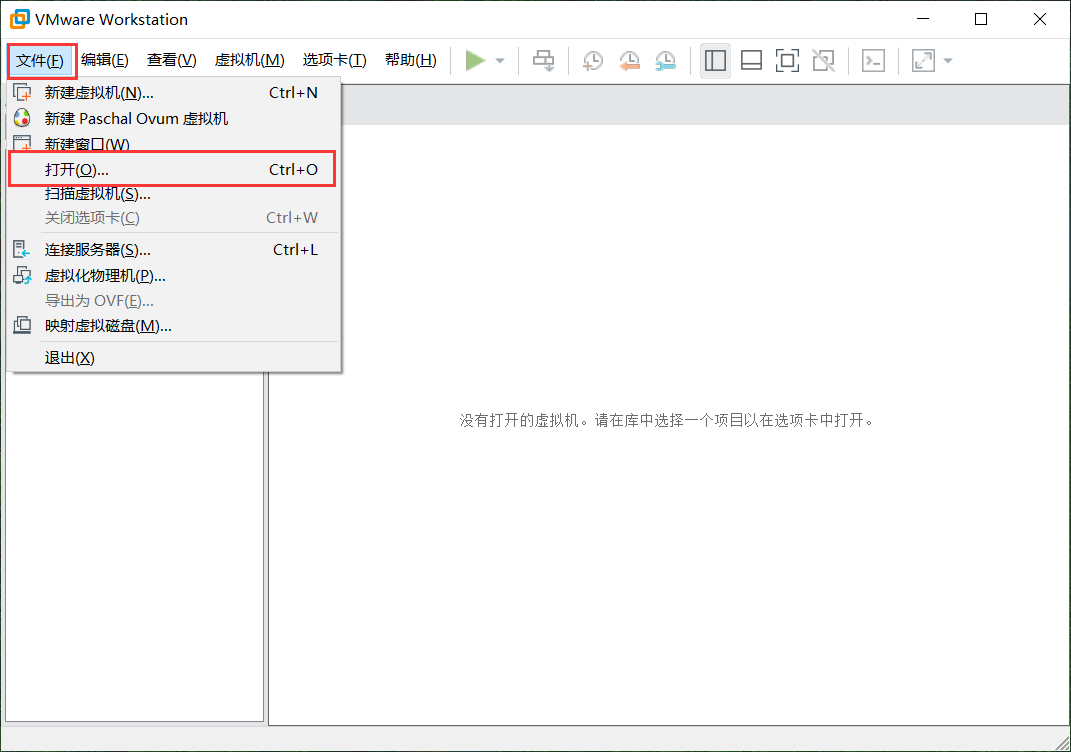Open the 选项卡(T) menu
The image size is (1071, 752).
click(335, 61)
